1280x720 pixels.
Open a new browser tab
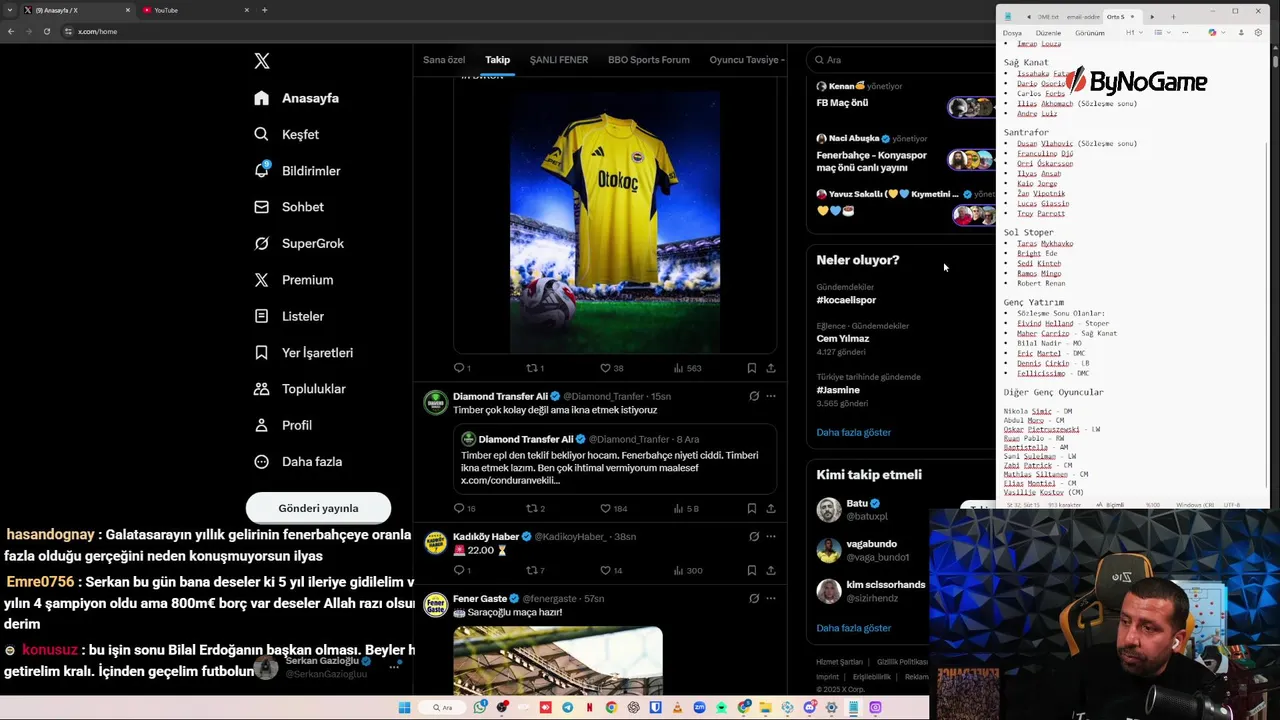tap(264, 10)
